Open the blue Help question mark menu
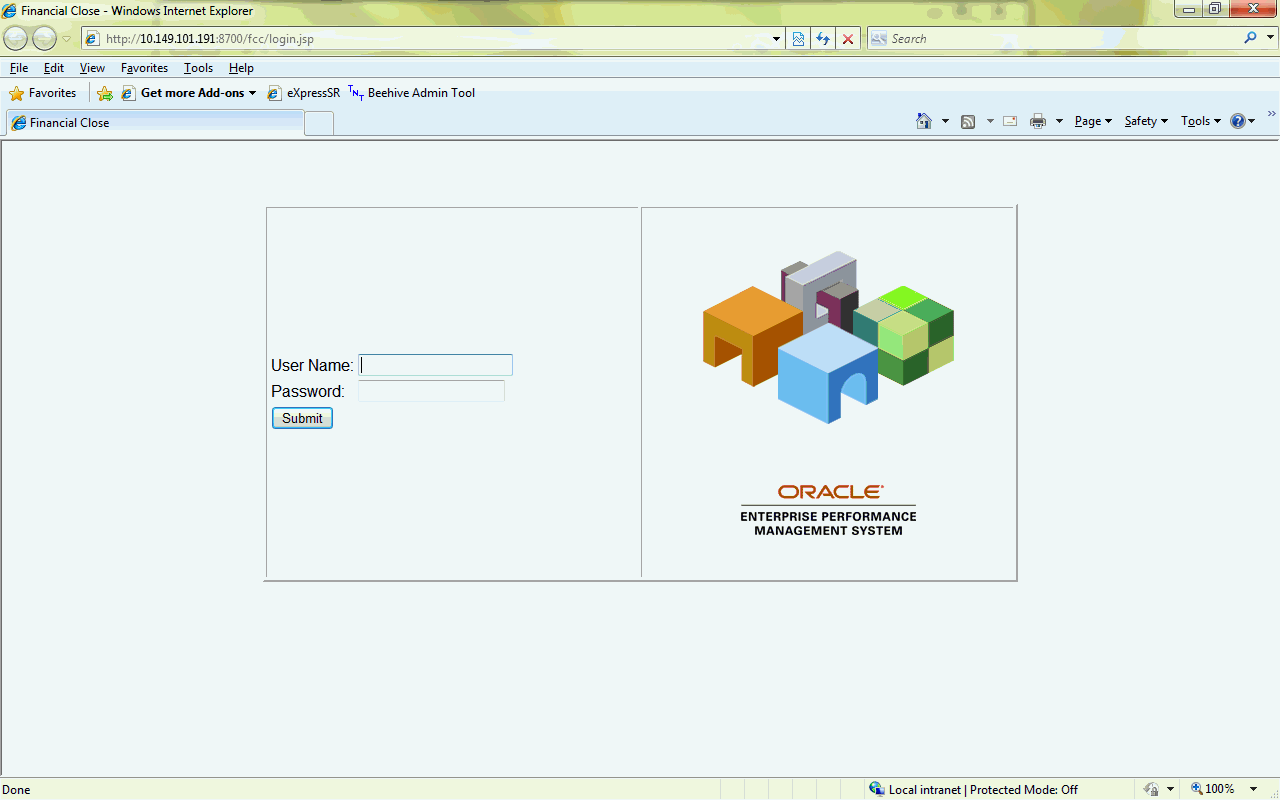The height and width of the screenshot is (800, 1280). pos(1243,121)
